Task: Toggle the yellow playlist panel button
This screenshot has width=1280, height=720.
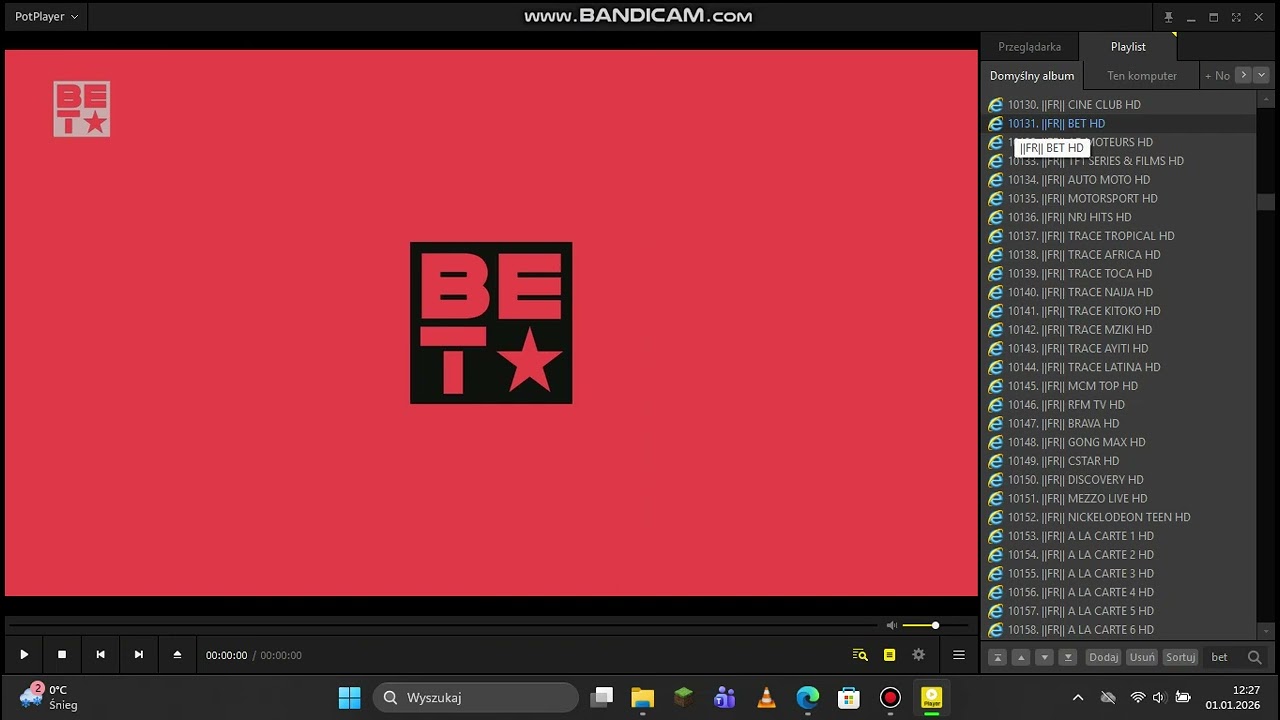Action: click(x=889, y=655)
